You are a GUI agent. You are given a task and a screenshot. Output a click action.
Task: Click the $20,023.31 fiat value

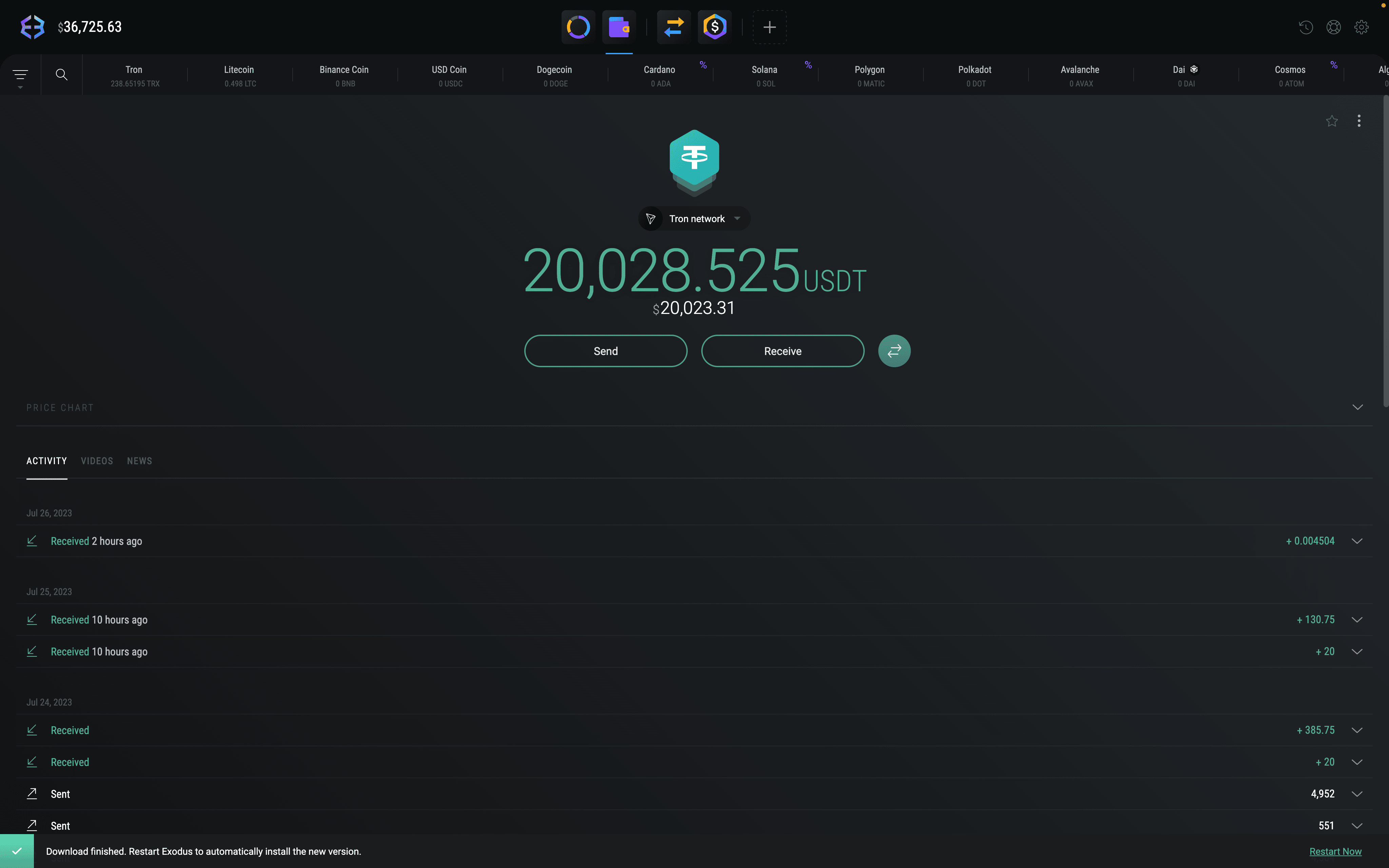[694, 308]
